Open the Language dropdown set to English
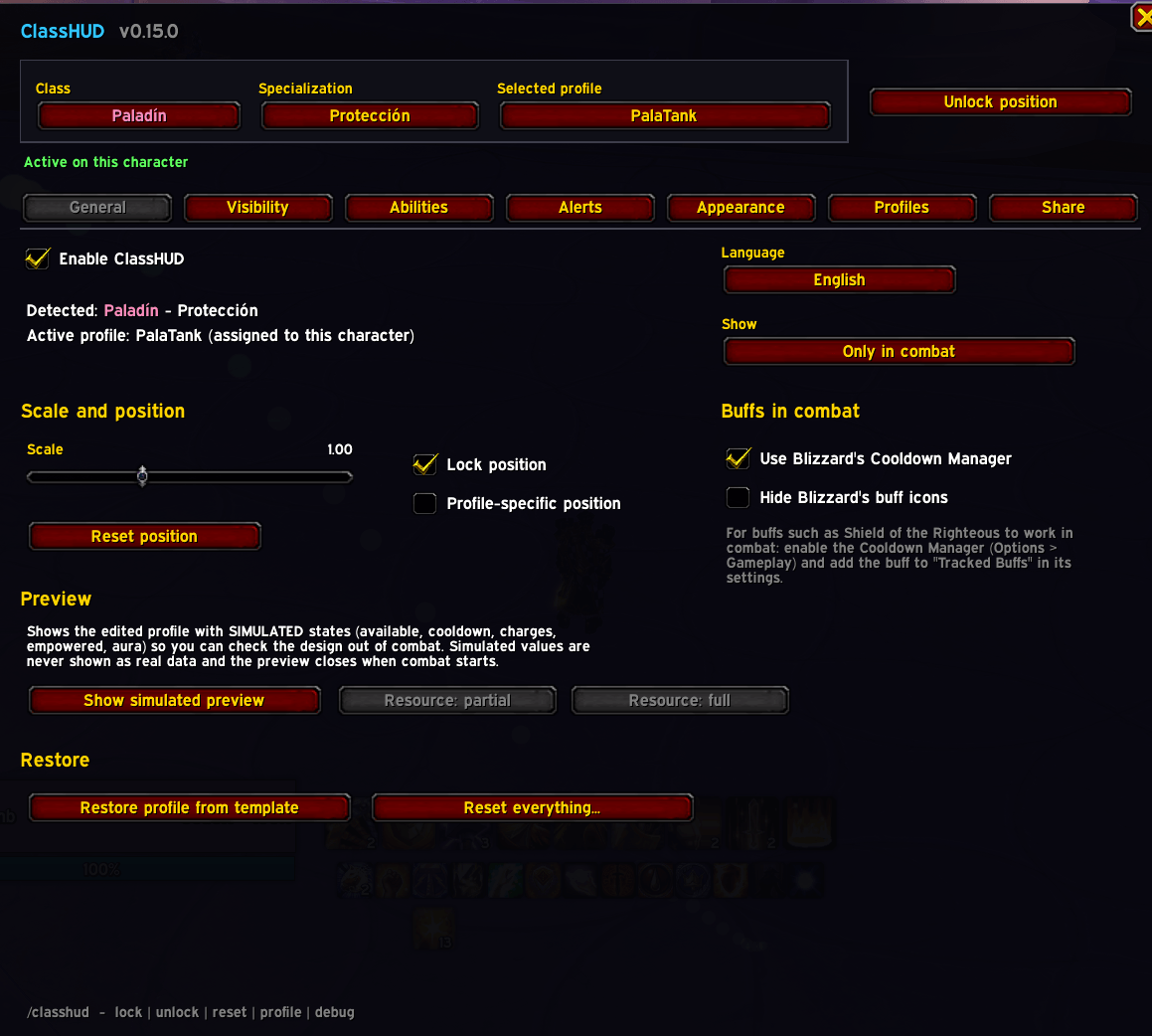This screenshot has width=1152, height=1036. point(839,280)
